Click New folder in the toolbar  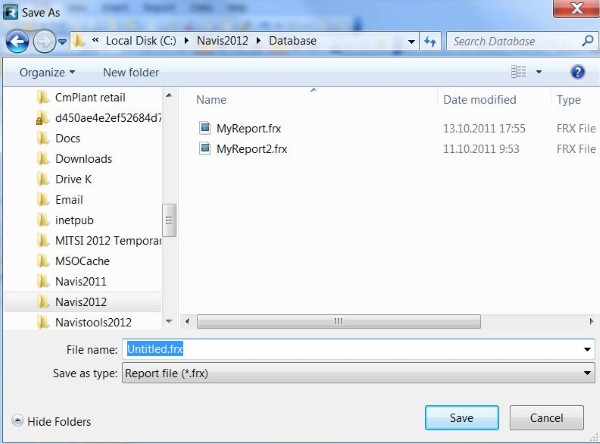[129, 72]
